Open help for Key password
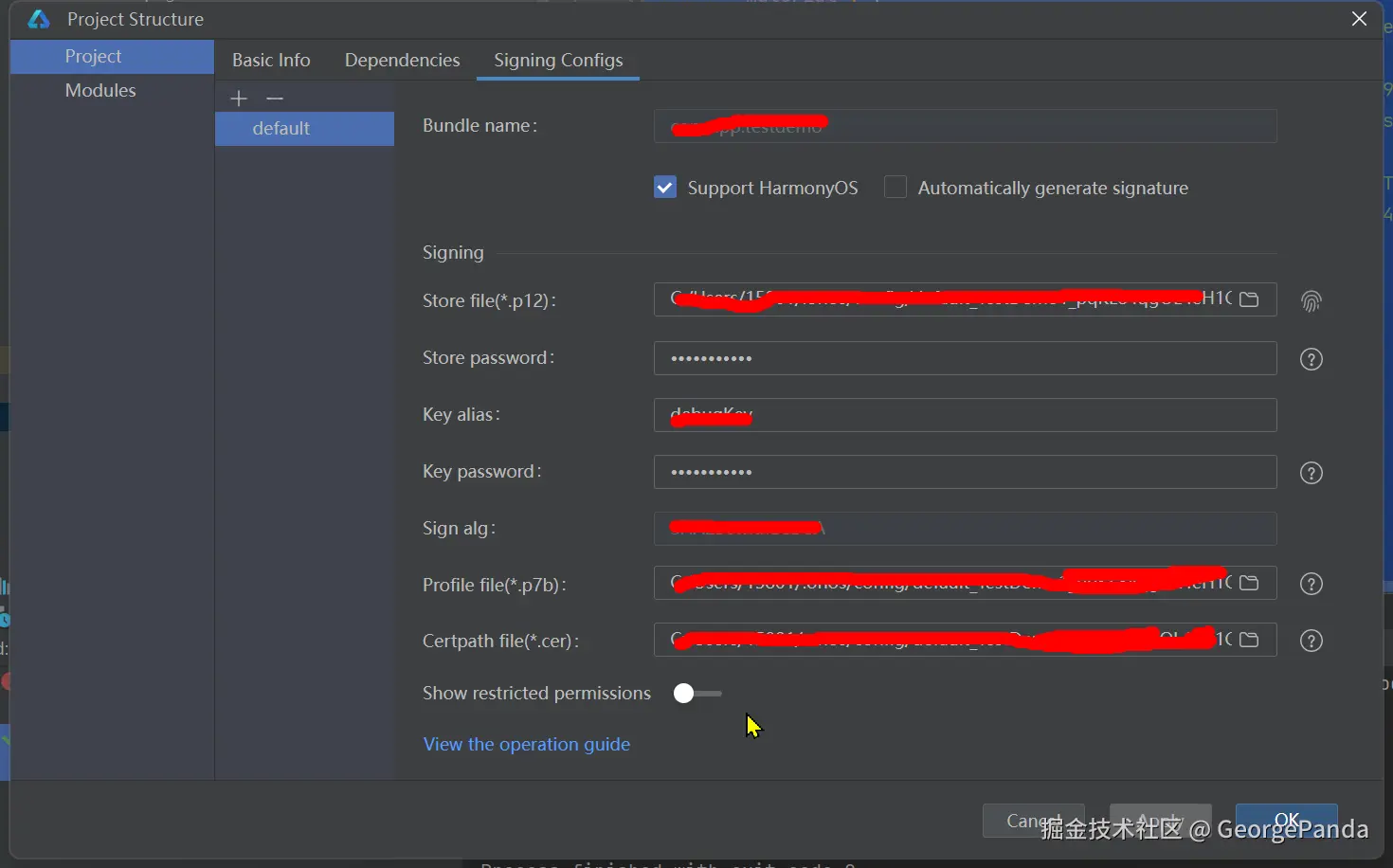The height and width of the screenshot is (868, 1393). pyautogui.click(x=1311, y=473)
